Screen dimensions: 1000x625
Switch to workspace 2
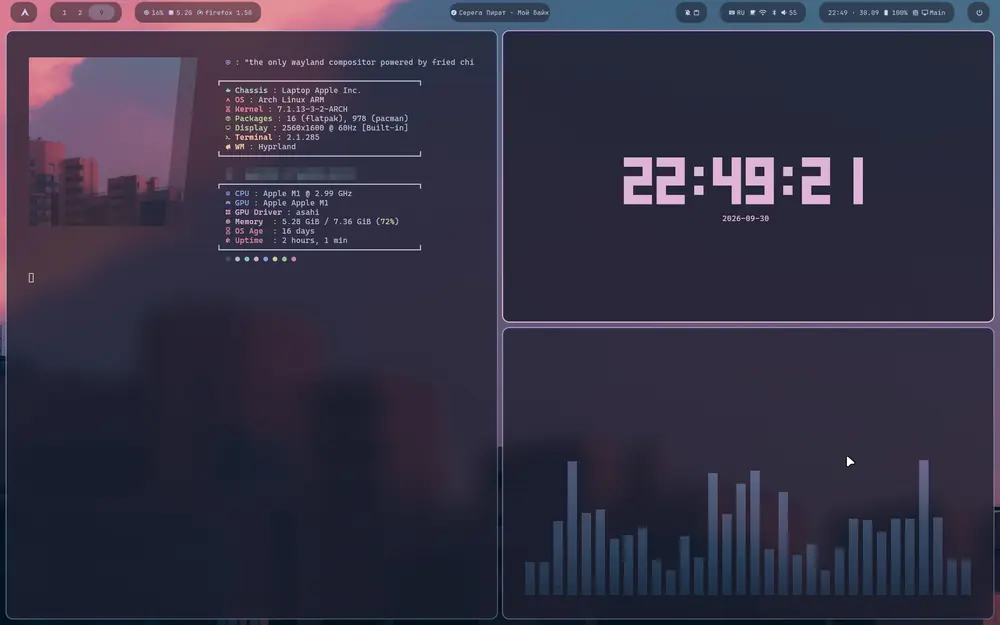(x=80, y=13)
